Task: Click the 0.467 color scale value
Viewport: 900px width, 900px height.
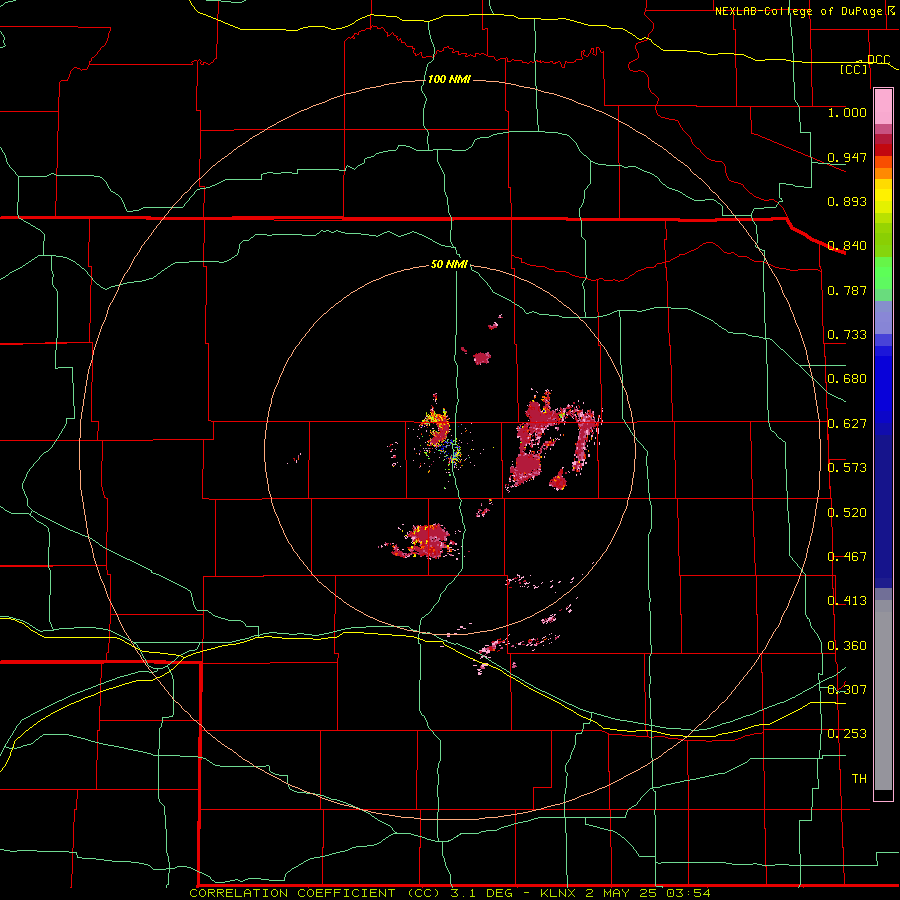Action: tap(847, 557)
